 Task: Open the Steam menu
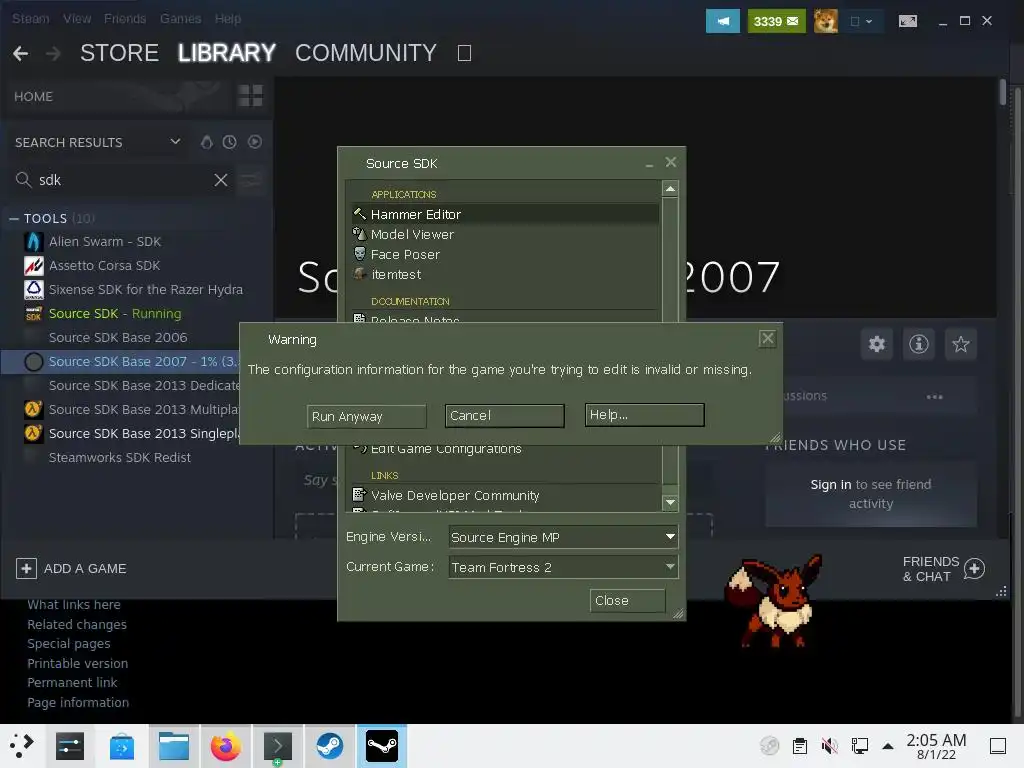(30, 19)
